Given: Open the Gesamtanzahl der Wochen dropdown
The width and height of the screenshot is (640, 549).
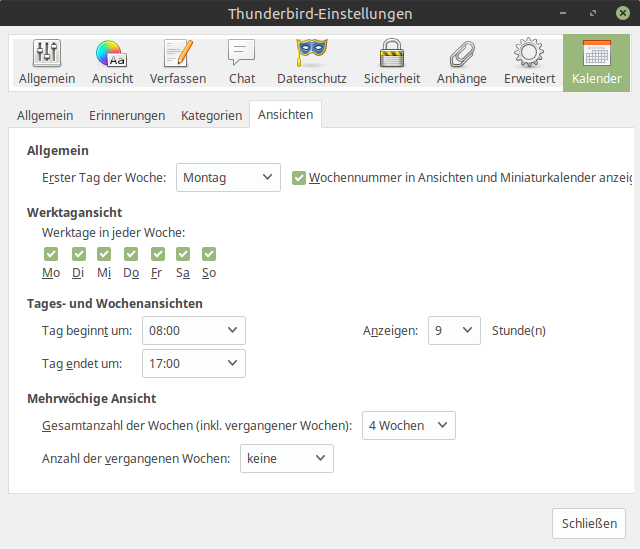Looking at the screenshot, I should point(409,425).
